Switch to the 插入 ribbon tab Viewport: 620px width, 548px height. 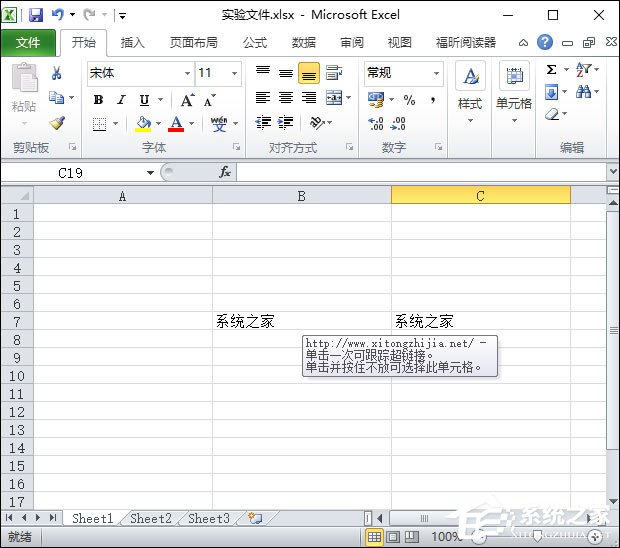(x=132, y=42)
